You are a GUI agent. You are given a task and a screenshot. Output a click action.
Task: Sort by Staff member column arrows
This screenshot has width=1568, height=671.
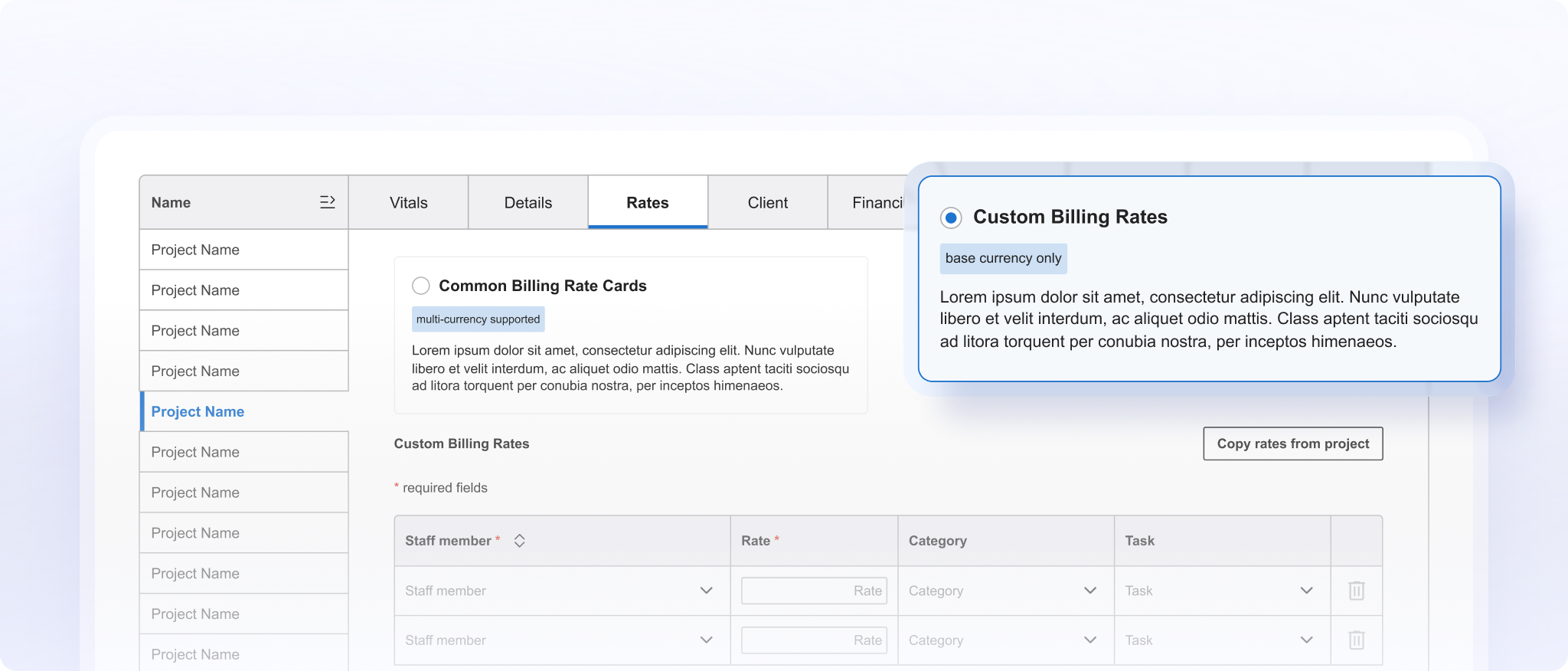pos(519,541)
